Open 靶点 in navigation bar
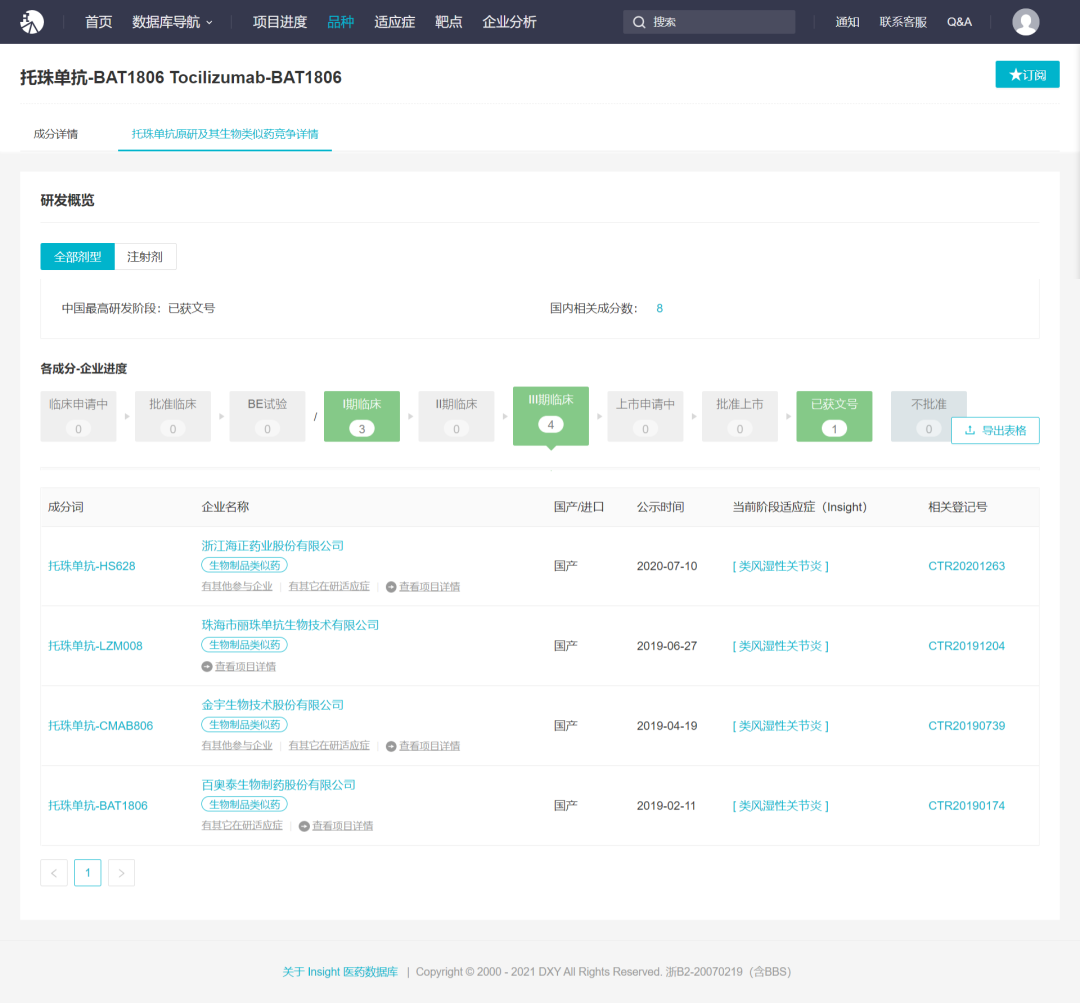This screenshot has height=1003, width=1080. click(448, 22)
